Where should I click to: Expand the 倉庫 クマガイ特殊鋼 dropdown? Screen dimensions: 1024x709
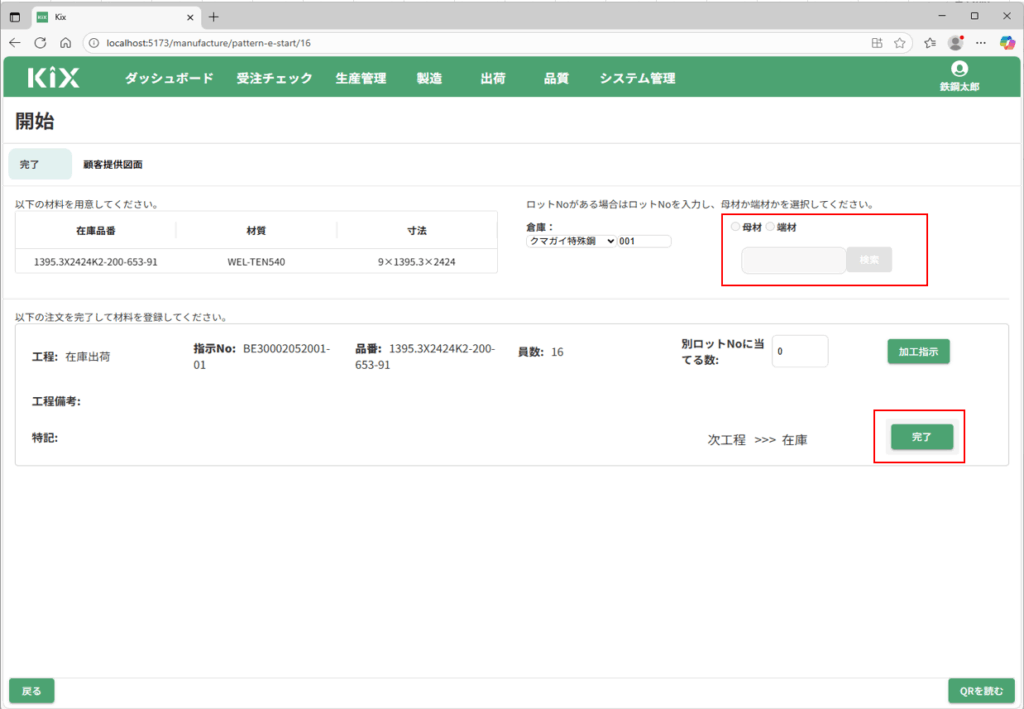tap(571, 241)
